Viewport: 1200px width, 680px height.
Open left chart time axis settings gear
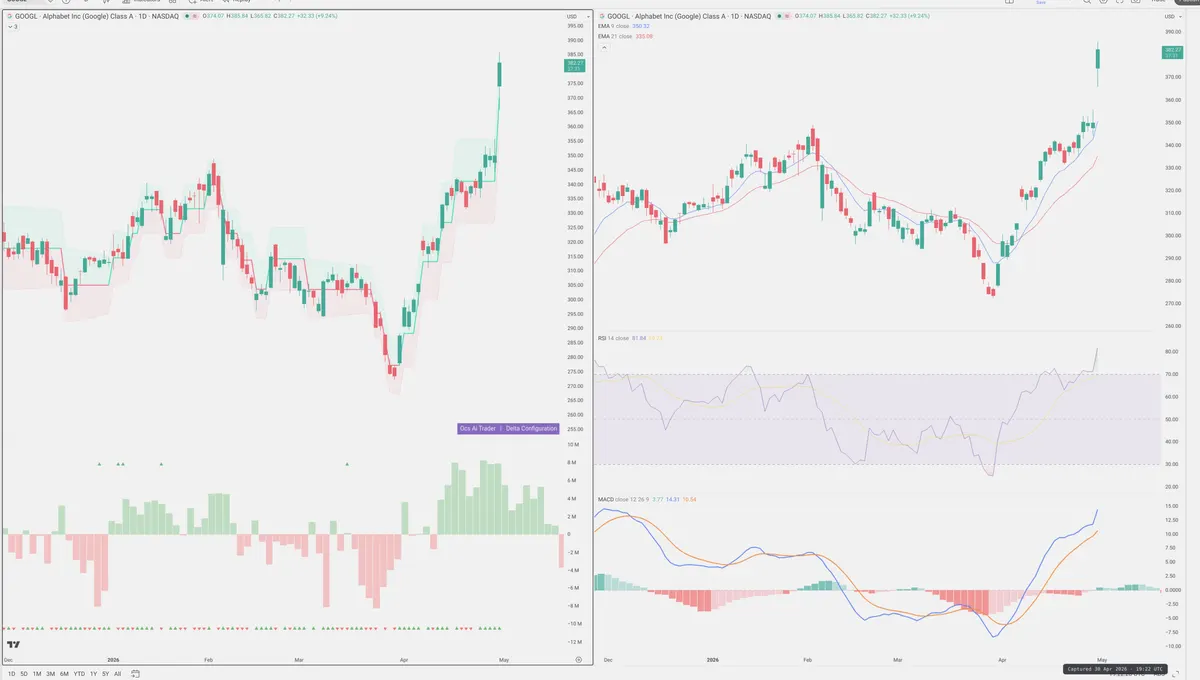pos(579,660)
